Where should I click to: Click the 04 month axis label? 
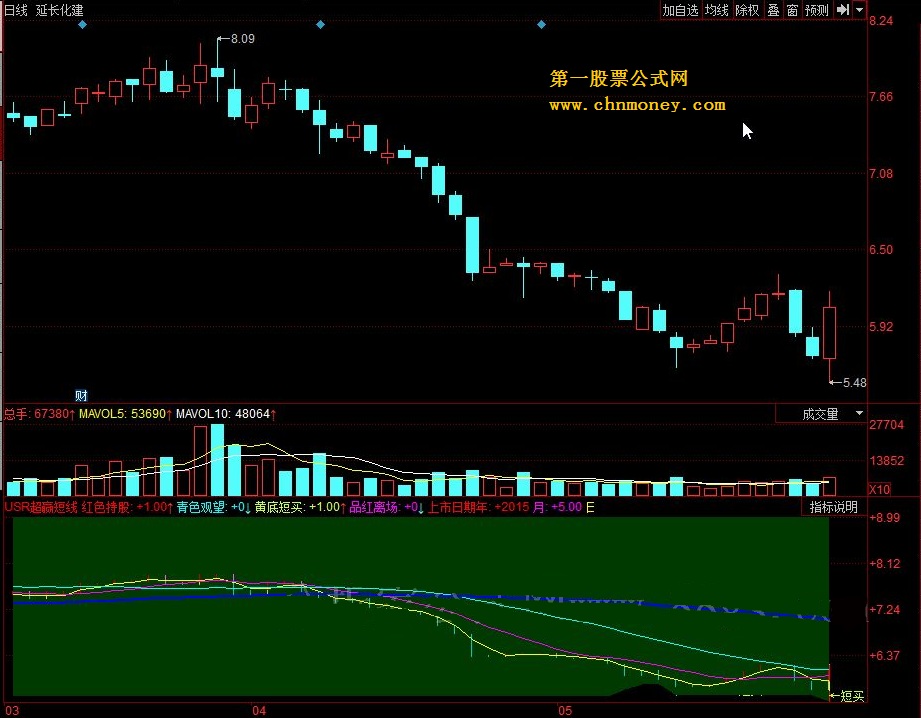(x=259, y=710)
